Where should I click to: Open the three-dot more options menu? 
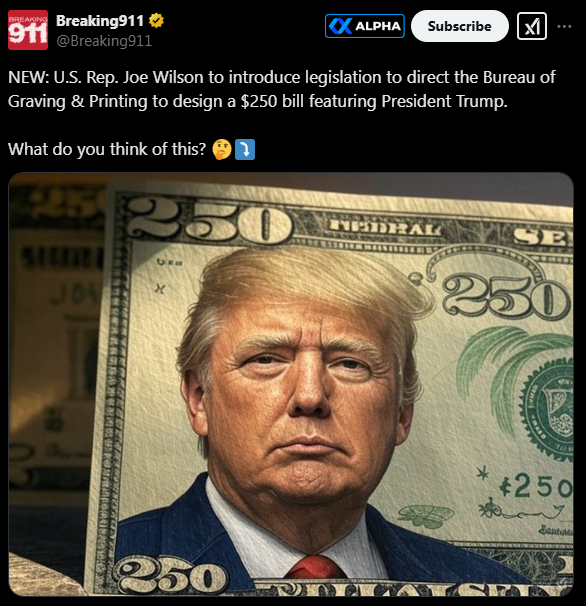pyautogui.click(x=564, y=26)
